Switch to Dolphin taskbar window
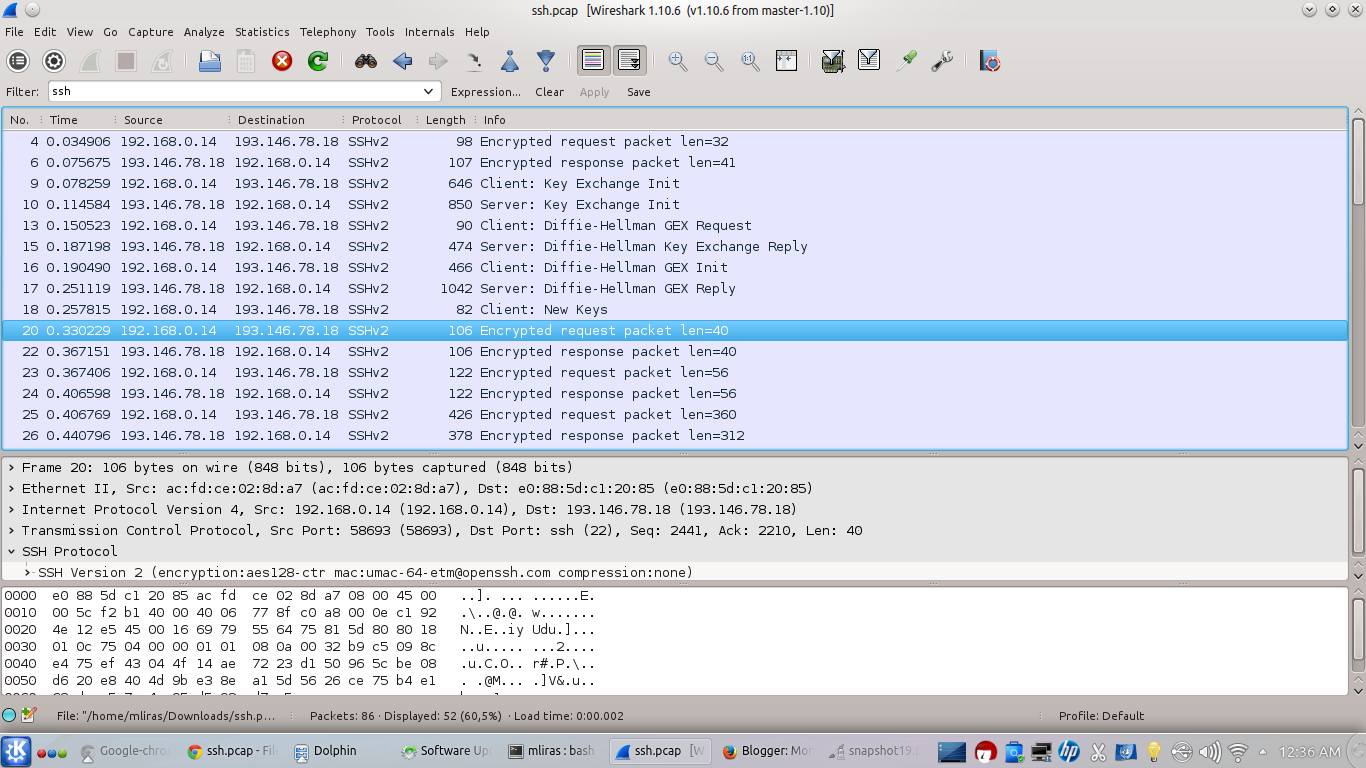Screen dimensions: 1366x768 334,751
